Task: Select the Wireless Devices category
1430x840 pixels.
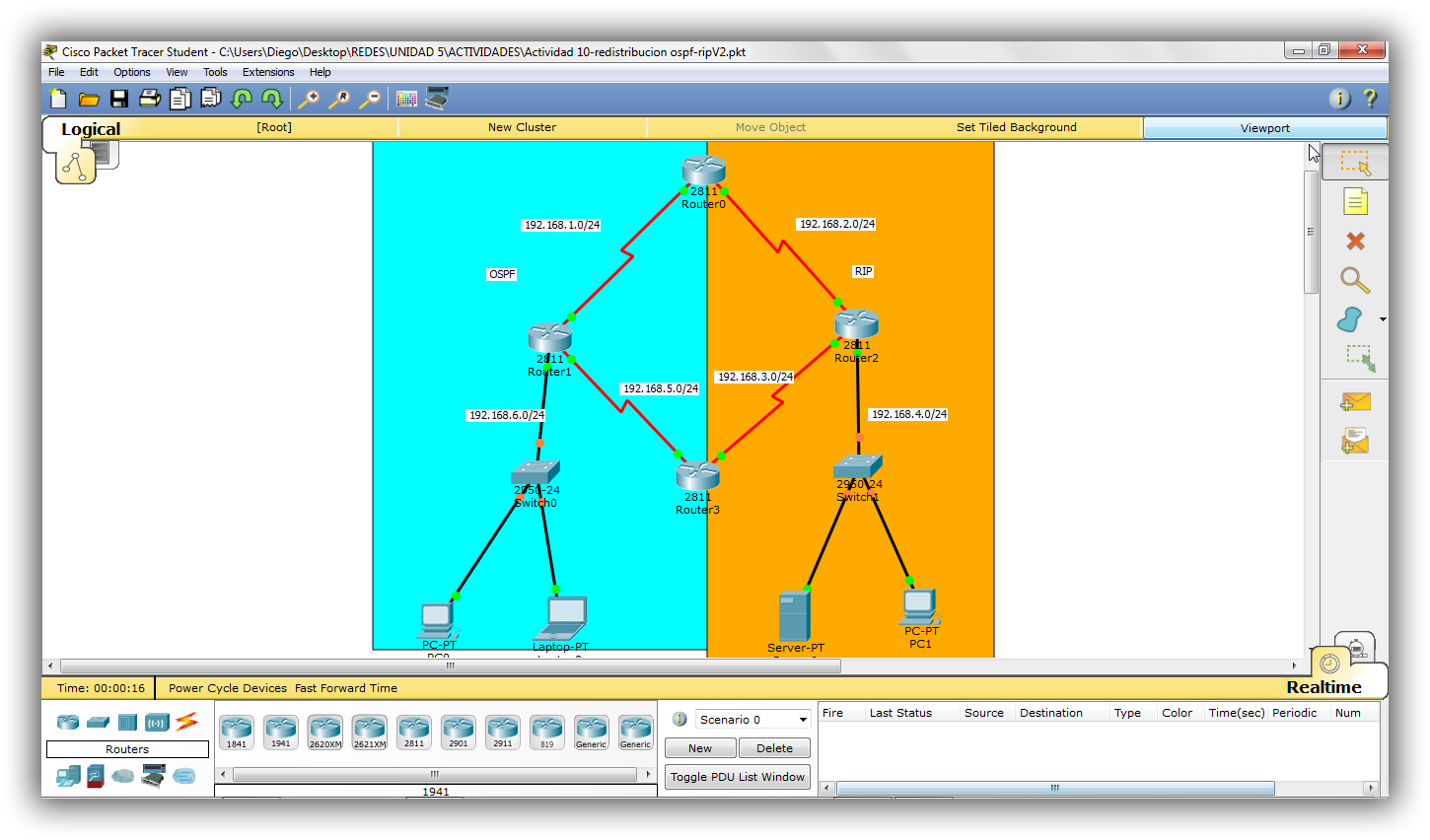Action: (156, 722)
